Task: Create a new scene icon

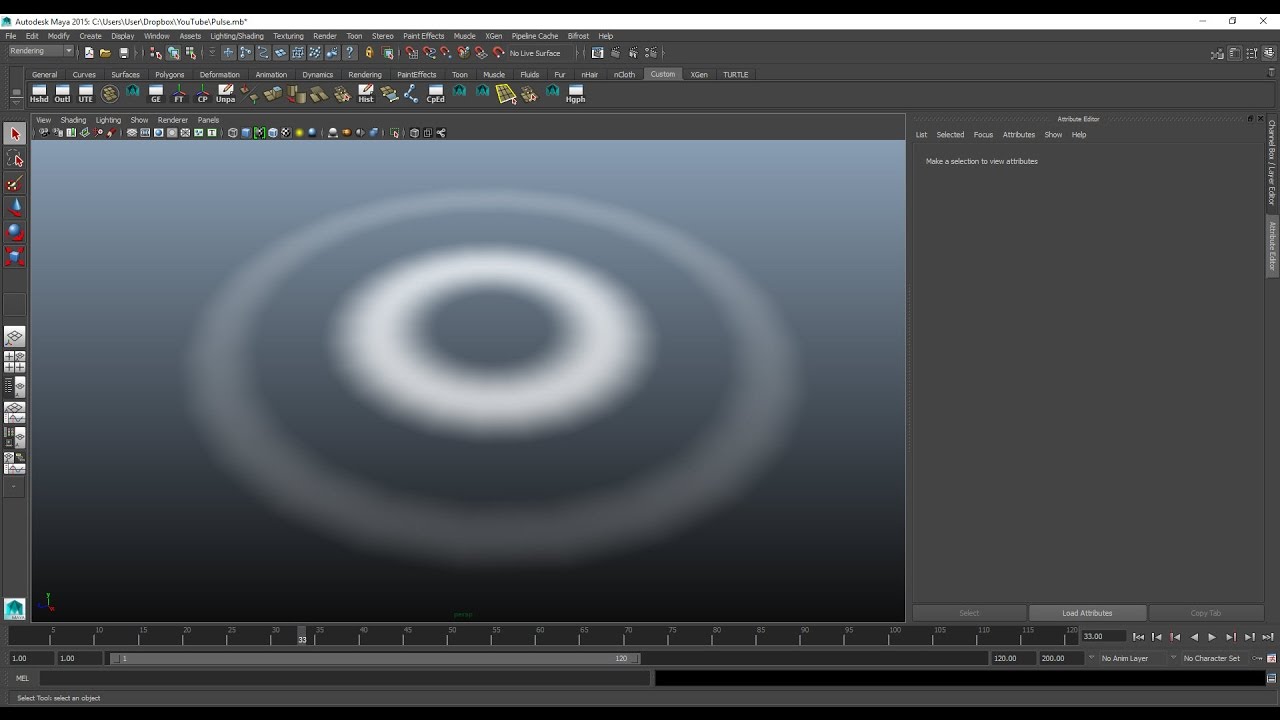Action: click(89, 53)
